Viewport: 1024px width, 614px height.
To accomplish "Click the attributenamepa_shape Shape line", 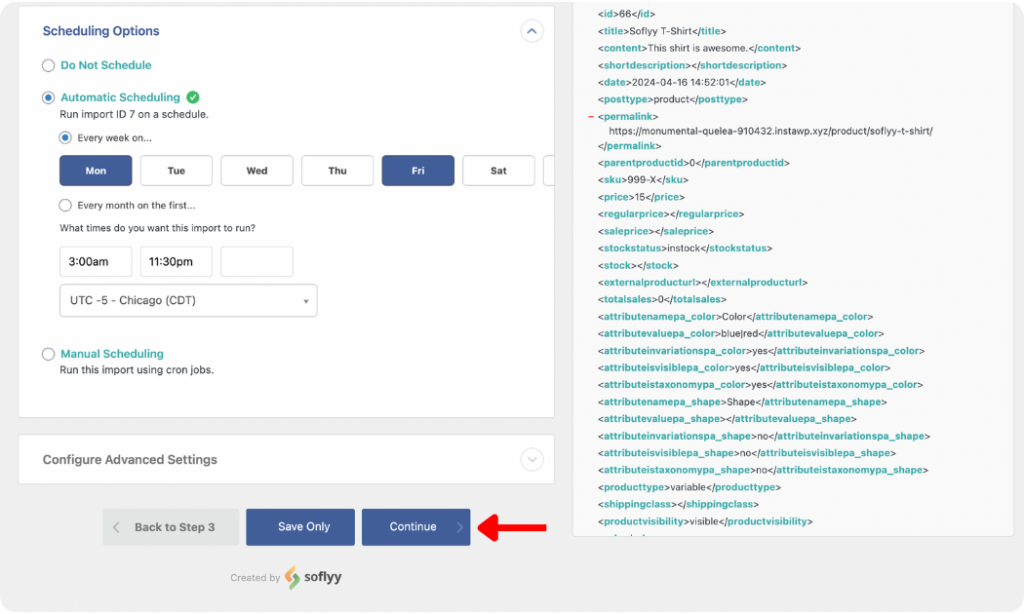I will click(x=743, y=402).
